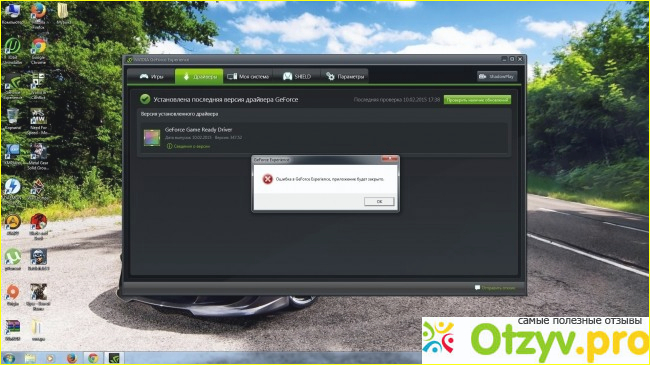Click the NVIDIA icon in the taskbar

114,358
